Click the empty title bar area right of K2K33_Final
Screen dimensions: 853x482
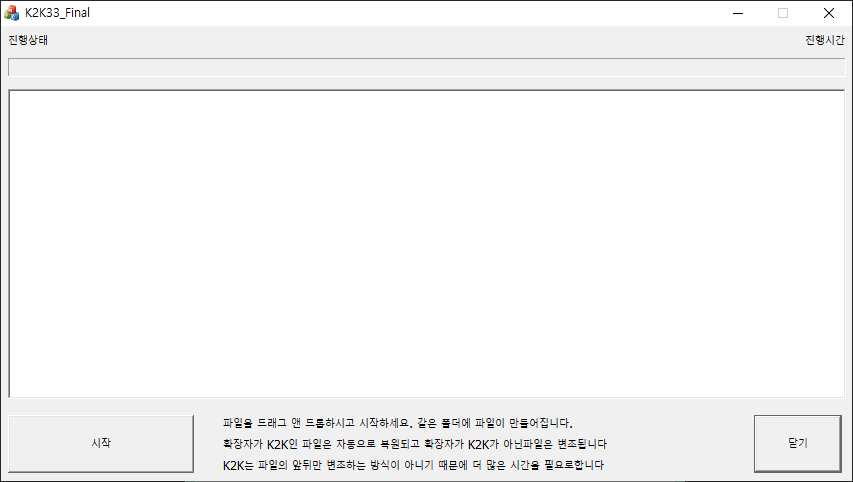(400, 13)
